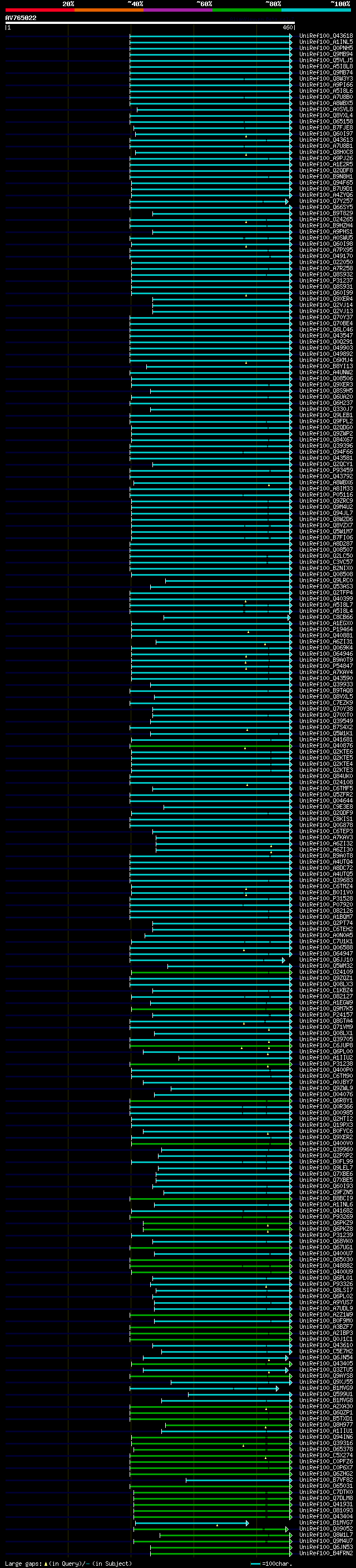
Task: Click the UniRef100_Q43613 entry
Action: 326,140
